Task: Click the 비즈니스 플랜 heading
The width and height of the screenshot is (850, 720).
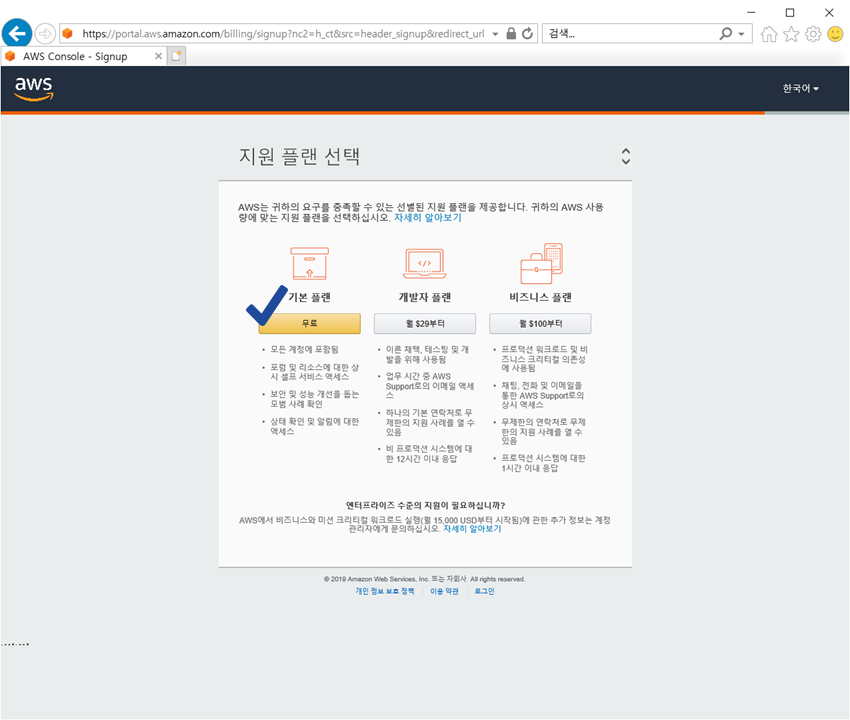Action: (x=540, y=297)
